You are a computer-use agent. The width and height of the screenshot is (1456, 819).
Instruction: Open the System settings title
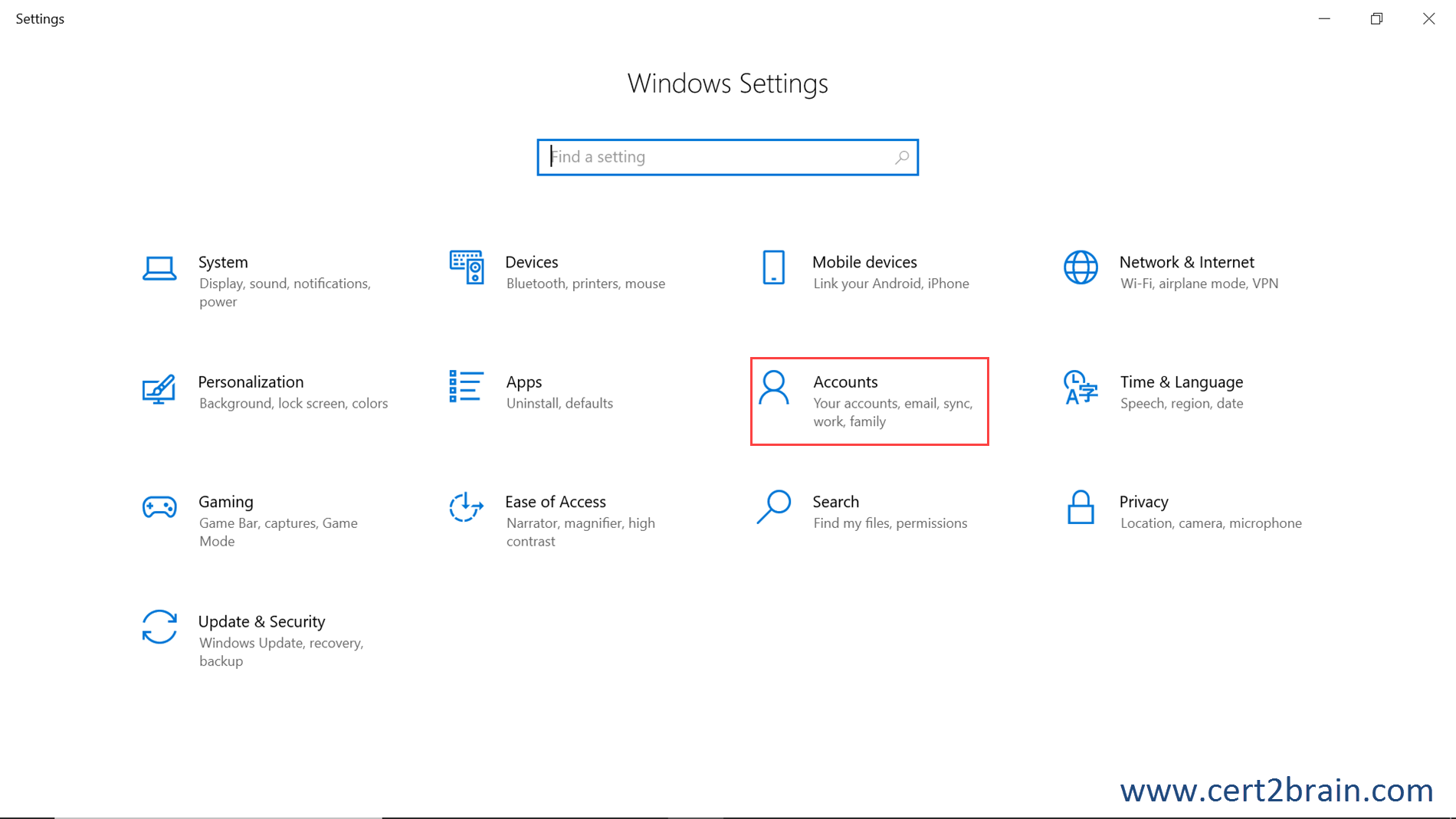pyautogui.click(x=223, y=262)
